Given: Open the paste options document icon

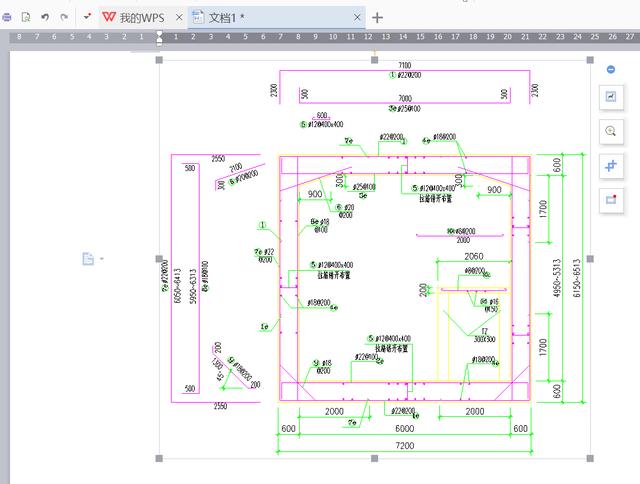Looking at the screenshot, I should [88, 259].
